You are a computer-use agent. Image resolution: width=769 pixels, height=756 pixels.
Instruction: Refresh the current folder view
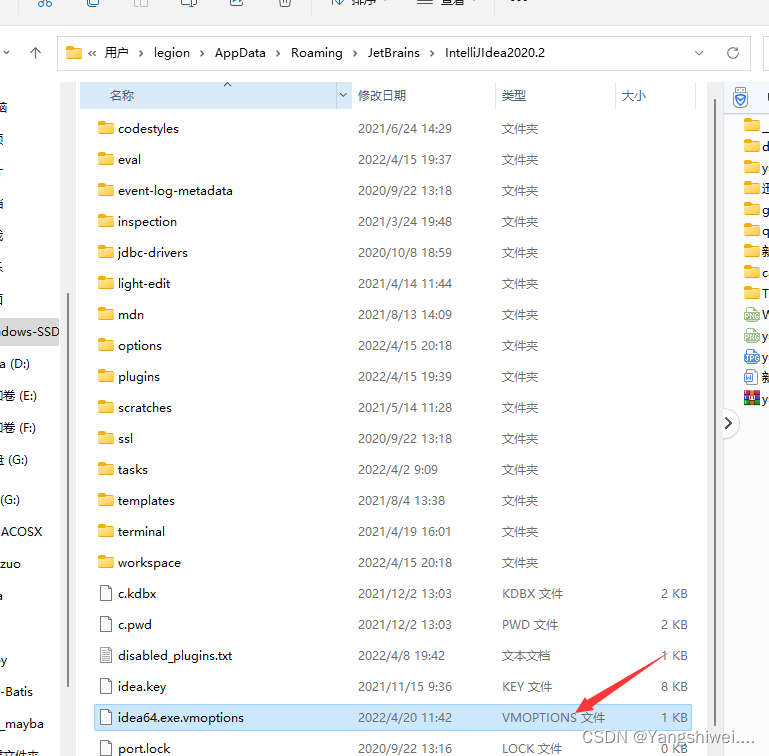(x=733, y=53)
